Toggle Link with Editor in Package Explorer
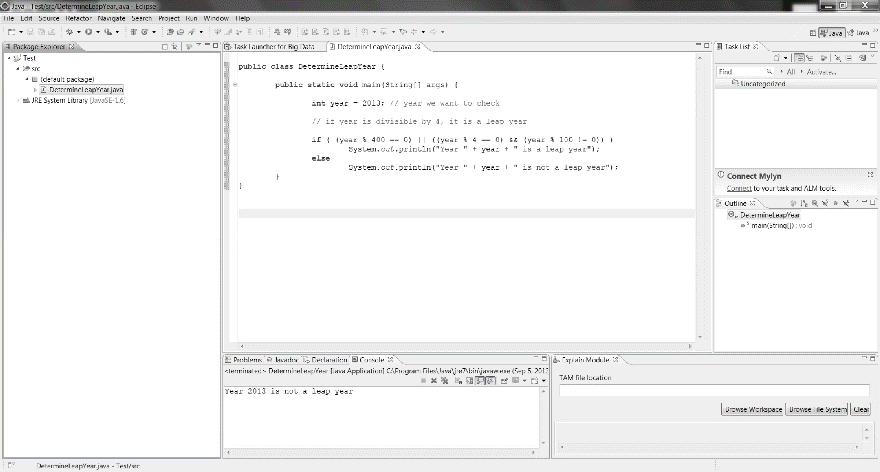Viewport: 880px width, 472px height. [174, 47]
